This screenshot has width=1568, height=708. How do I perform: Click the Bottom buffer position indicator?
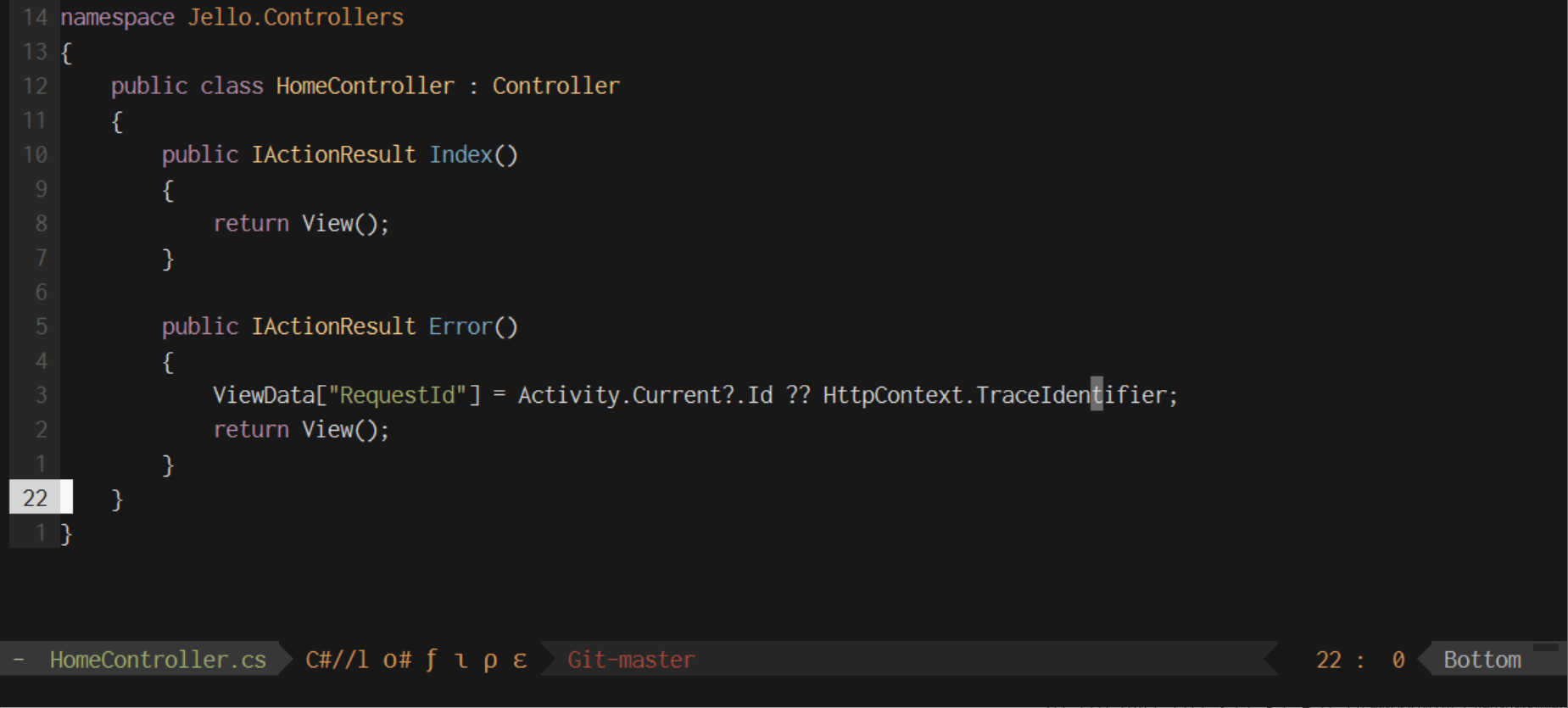tap(1482, 660)
